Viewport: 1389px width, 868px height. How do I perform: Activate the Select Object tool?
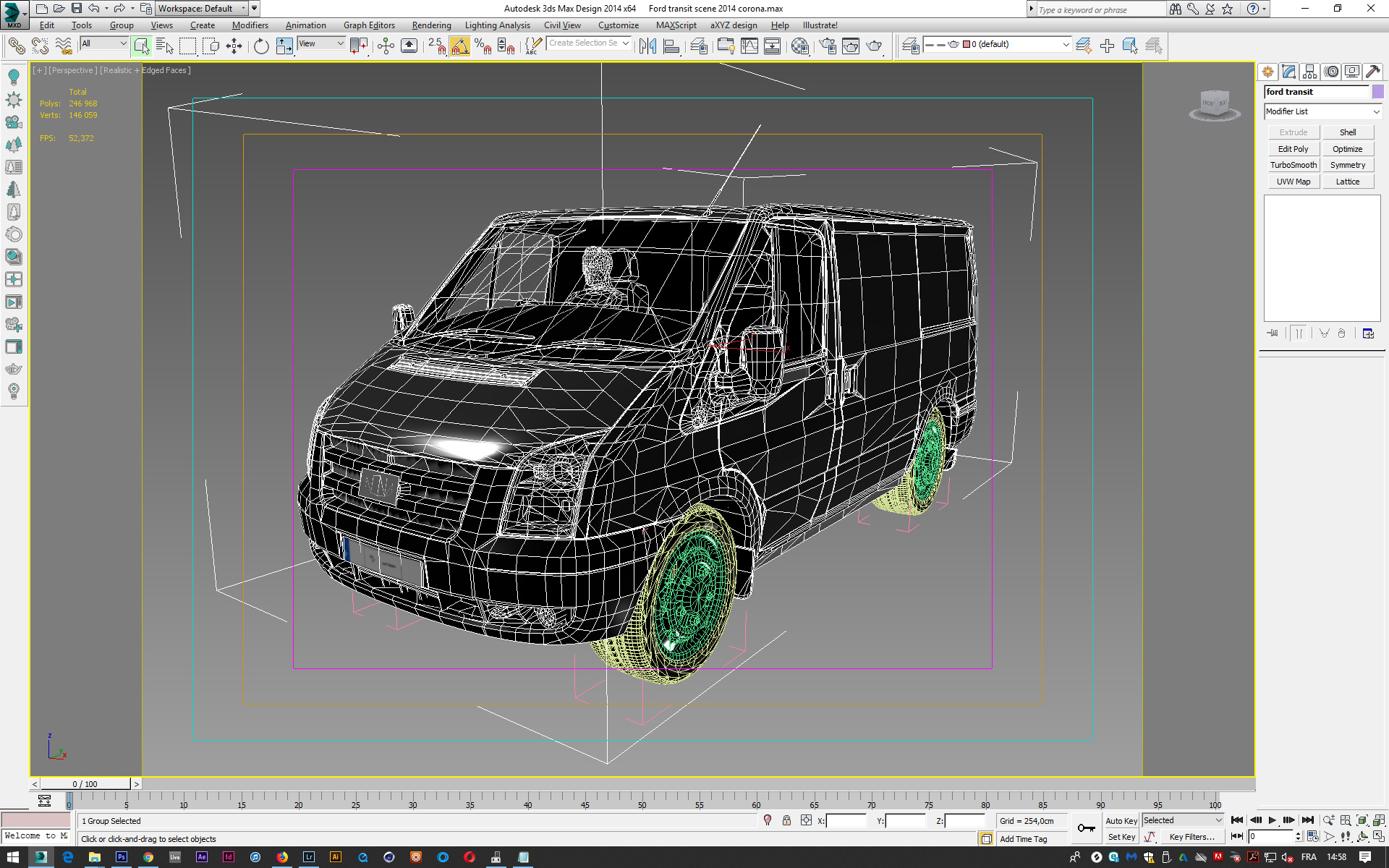[x=142, y=46]
